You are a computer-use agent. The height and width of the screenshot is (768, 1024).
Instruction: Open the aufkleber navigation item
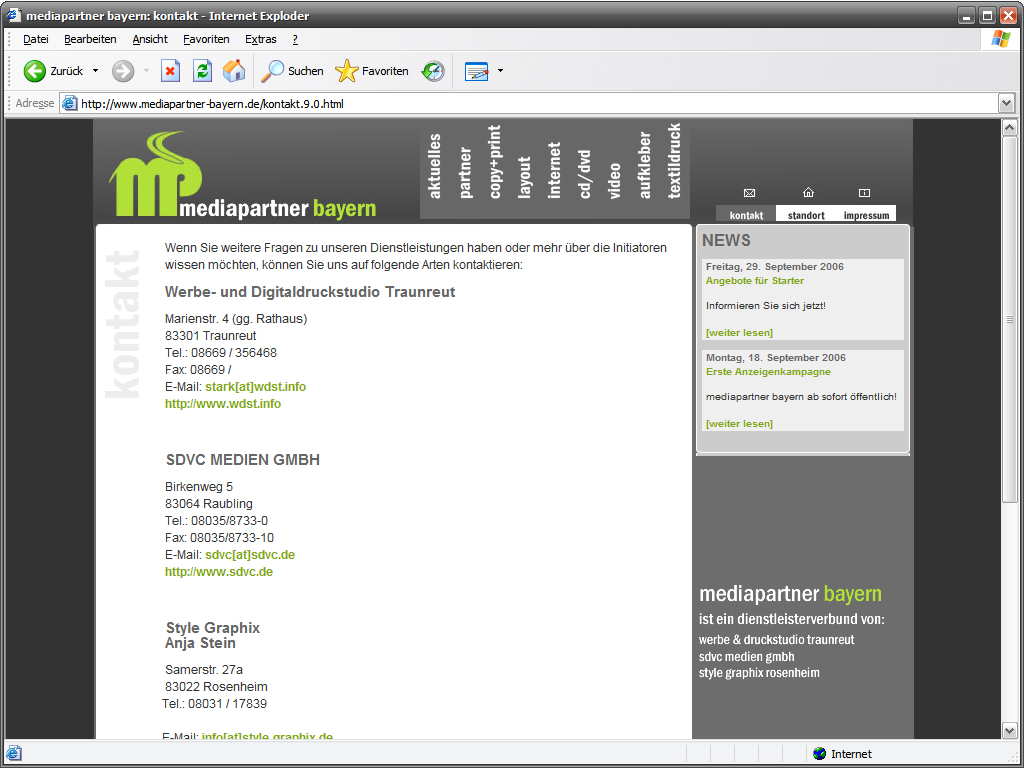tap(645, 165)
